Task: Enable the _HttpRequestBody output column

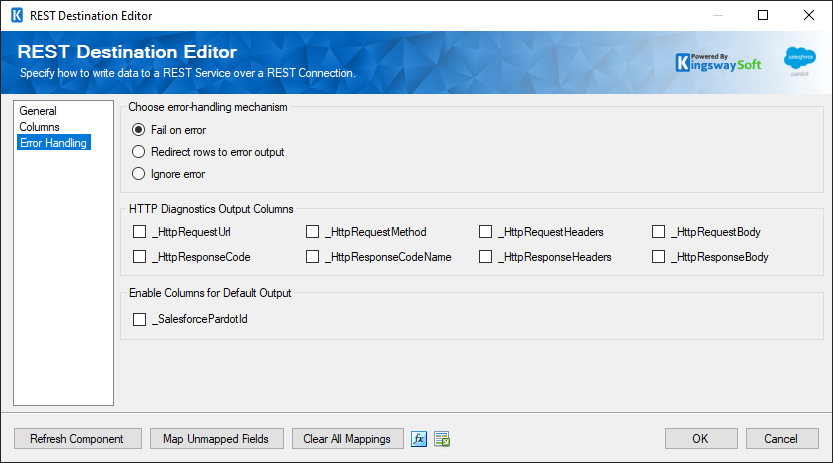Action: 659,232
